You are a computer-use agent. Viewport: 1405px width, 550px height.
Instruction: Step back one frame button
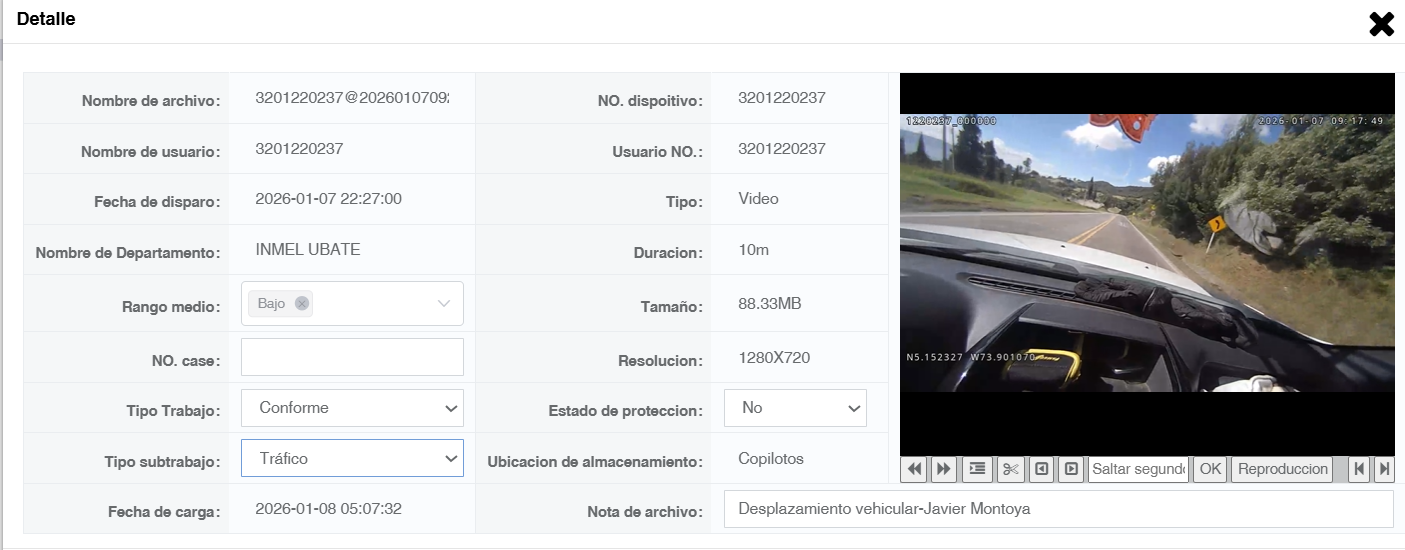coord(1042,469)
